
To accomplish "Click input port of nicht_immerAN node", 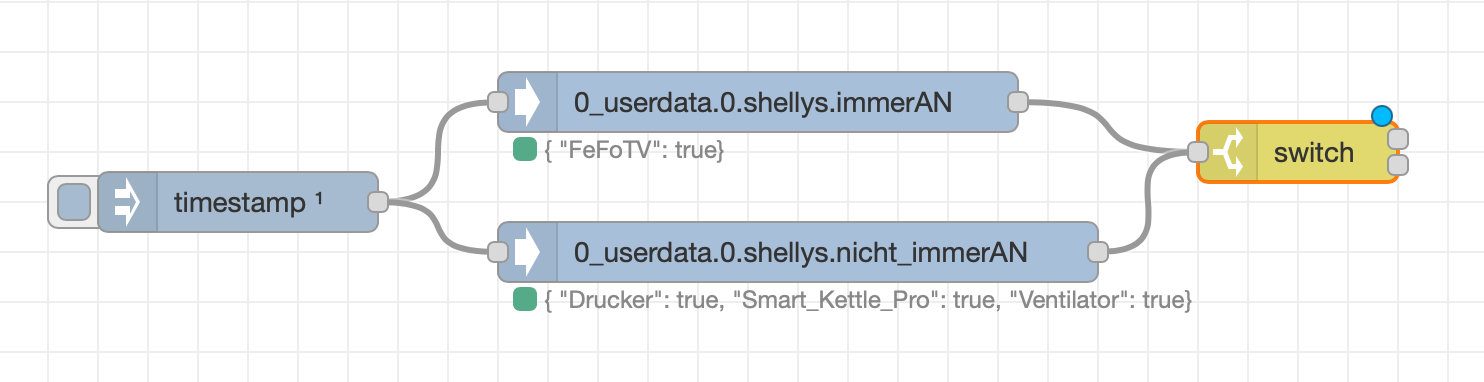I will (498, 252).
